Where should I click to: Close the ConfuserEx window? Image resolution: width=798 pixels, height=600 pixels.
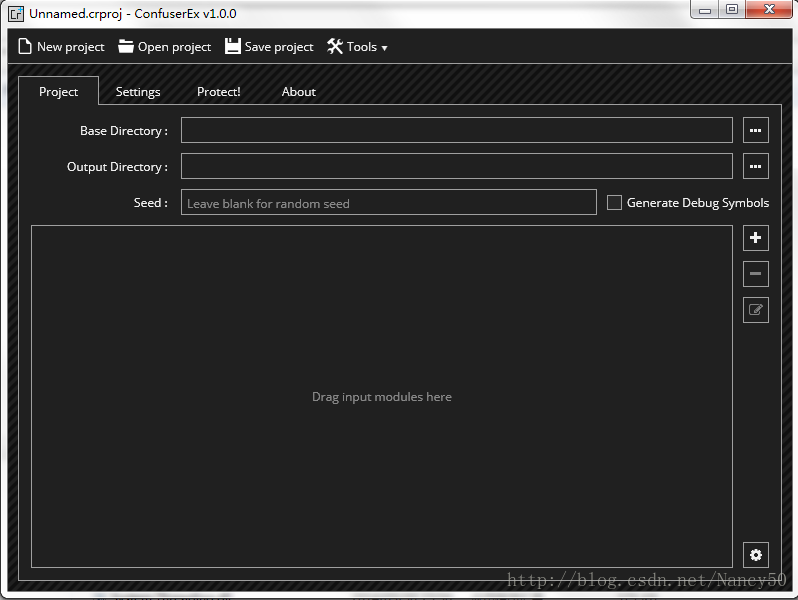pyautogui.click(x=769, y=10)
